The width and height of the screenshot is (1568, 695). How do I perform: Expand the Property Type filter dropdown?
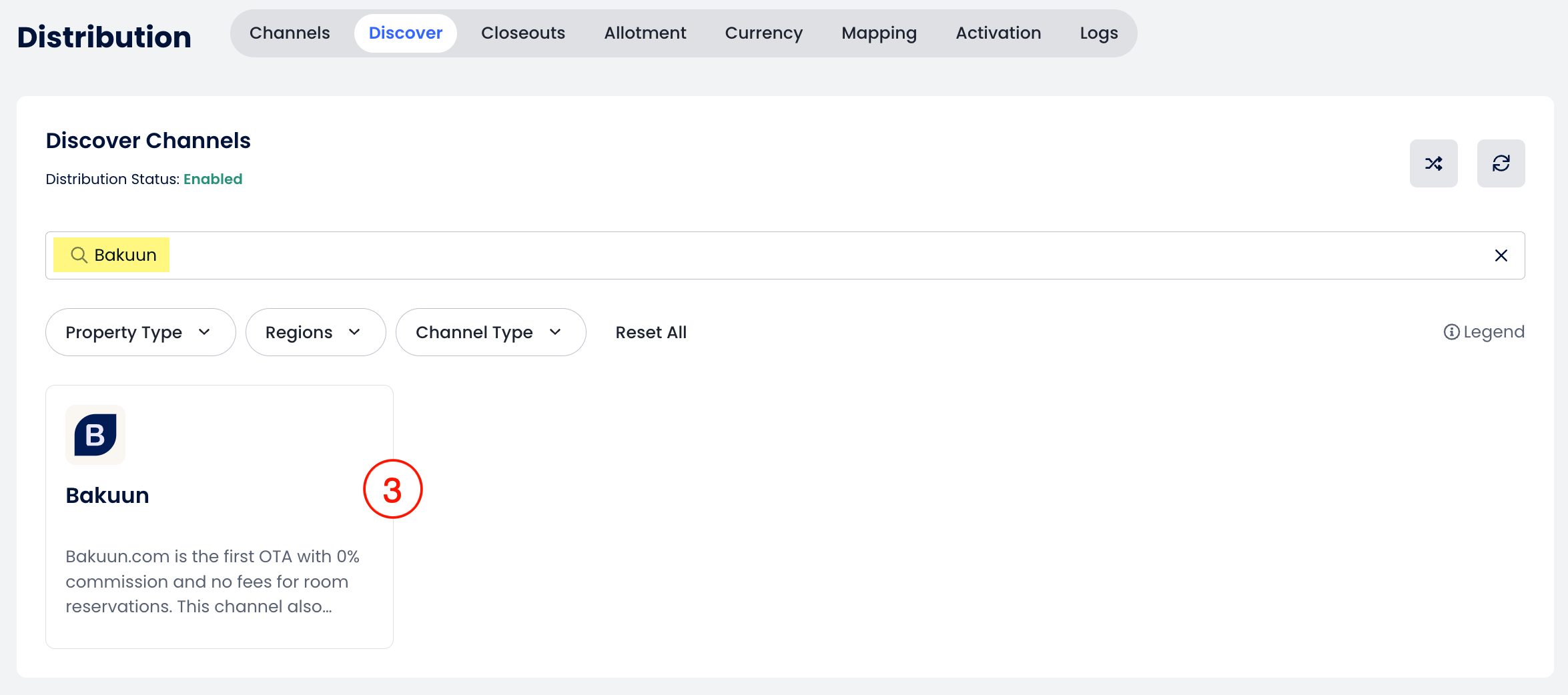coord(140,332)
